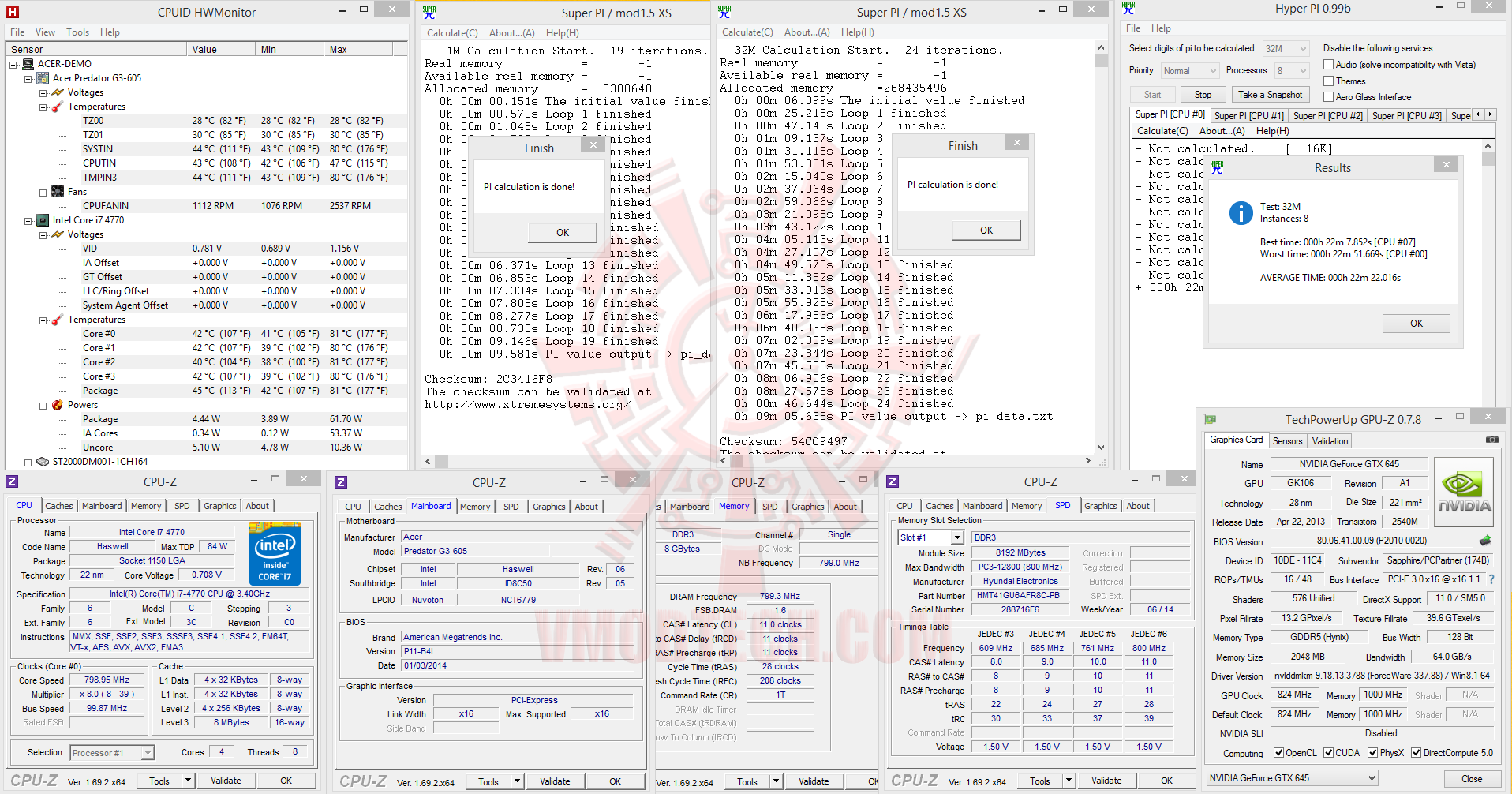The height and width of the screenshot is (794, 1512).
Task: Toggle the OpenCL checkbox in GPU-Z
Action: tap(1279, 753)
